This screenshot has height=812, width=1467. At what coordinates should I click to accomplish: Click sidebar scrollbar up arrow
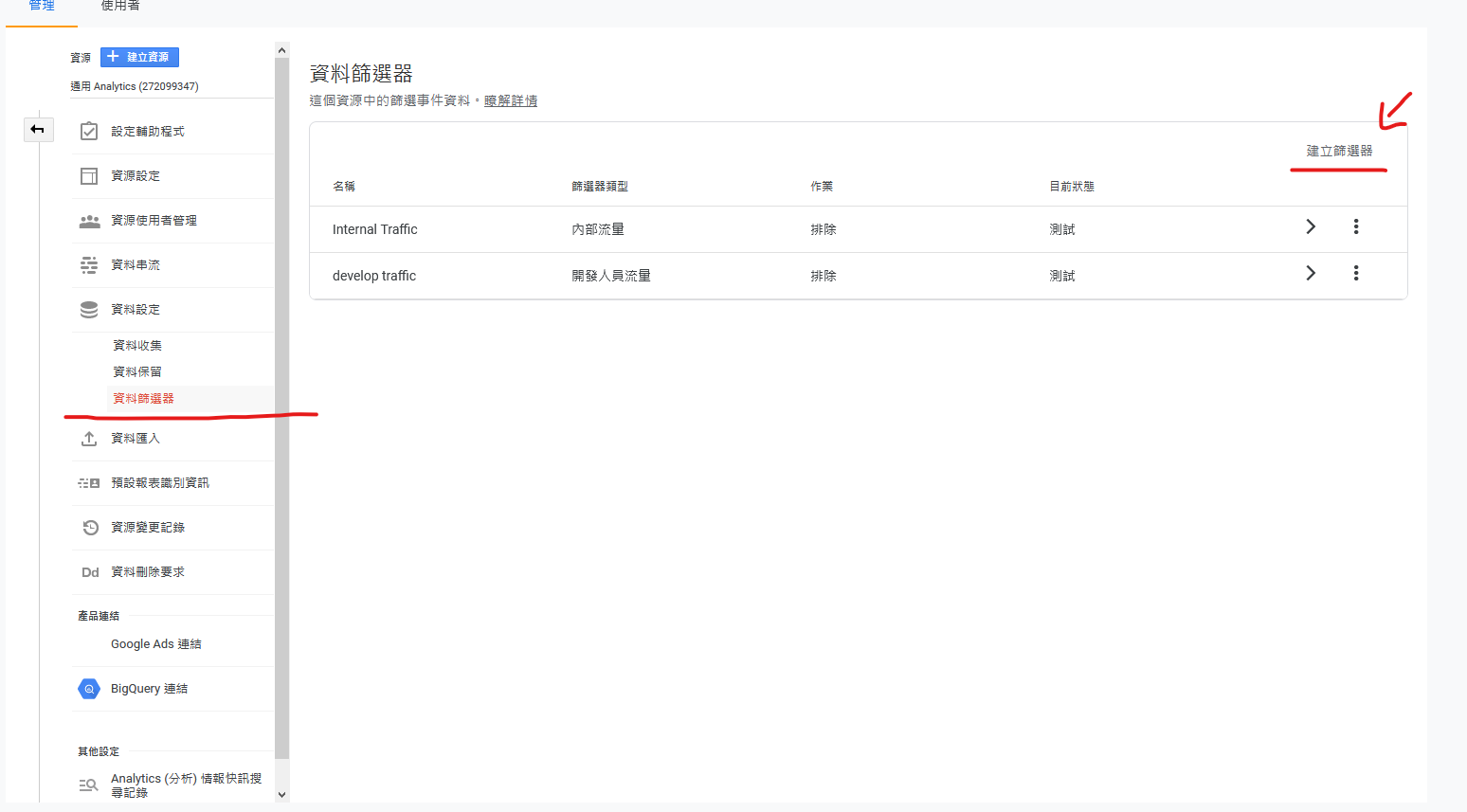[x=281, y=49]
